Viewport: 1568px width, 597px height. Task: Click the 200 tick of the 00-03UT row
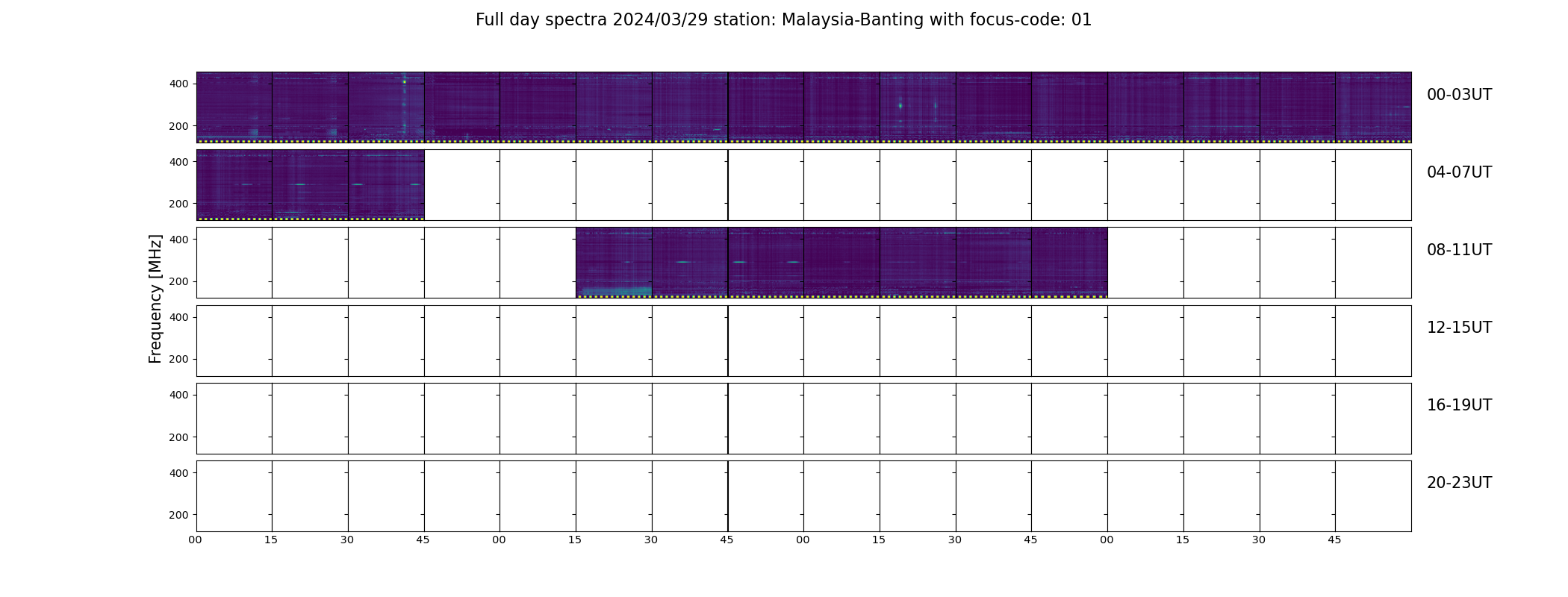(179, 126)
